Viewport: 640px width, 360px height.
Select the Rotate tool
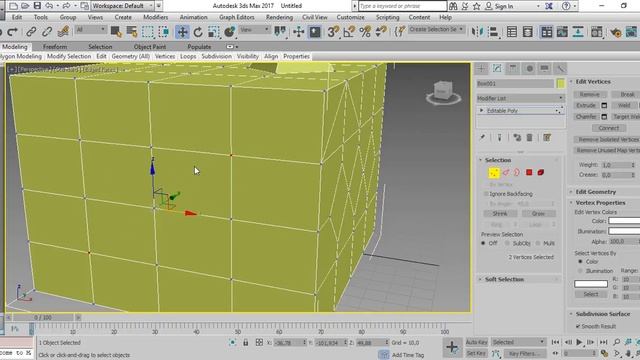pyautogui.click(x=198, y=32)
